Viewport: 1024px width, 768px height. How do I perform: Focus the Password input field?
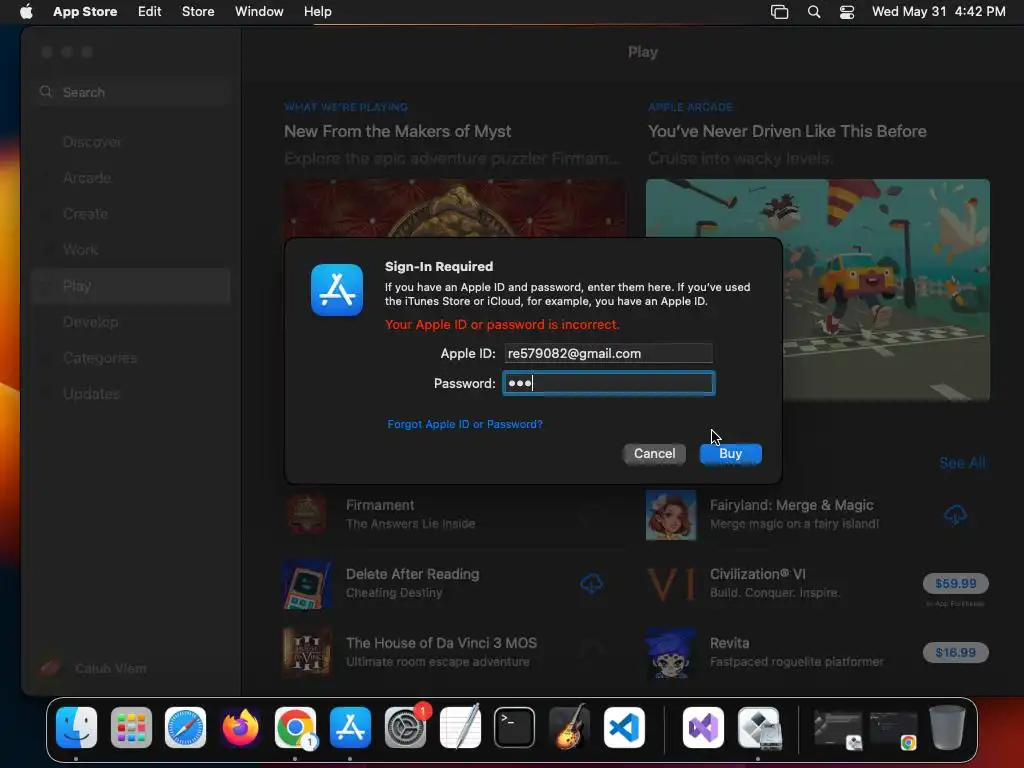click(609, 383)
